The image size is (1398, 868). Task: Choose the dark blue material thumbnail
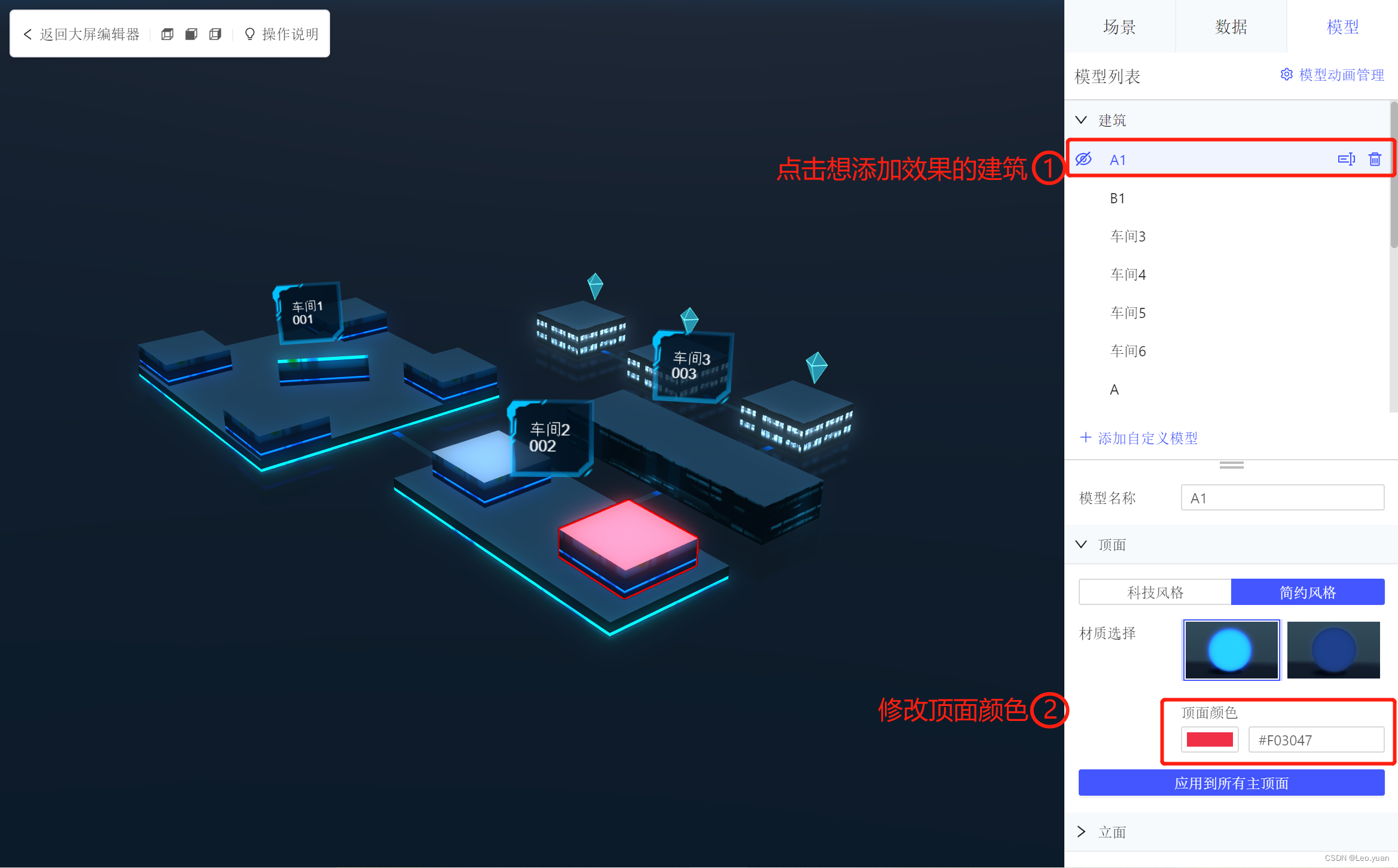1333,650
